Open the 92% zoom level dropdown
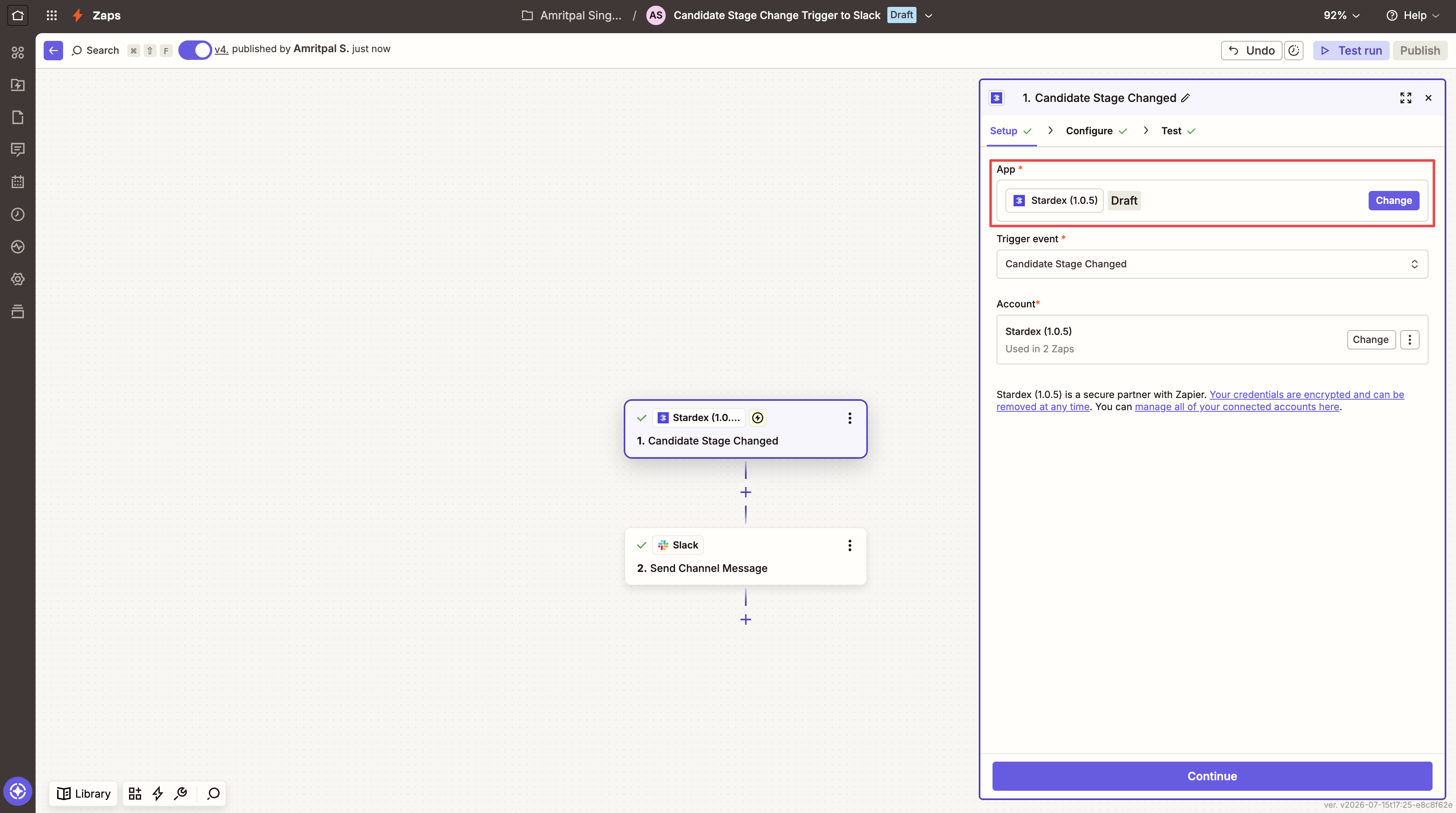Viewport: 1456px width, 813px height. [1341, 15]
